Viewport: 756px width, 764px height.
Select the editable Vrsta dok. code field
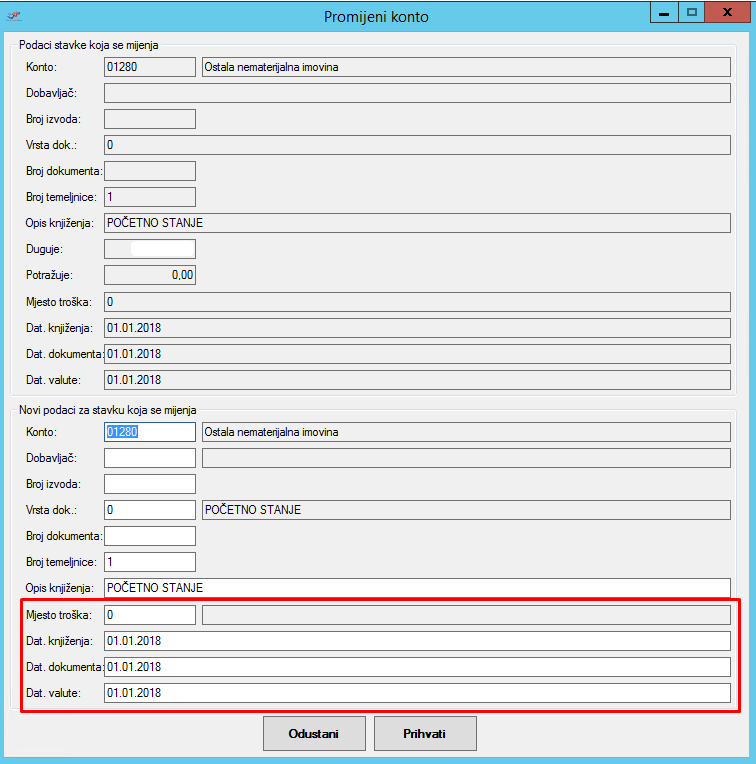pos(149,510)
